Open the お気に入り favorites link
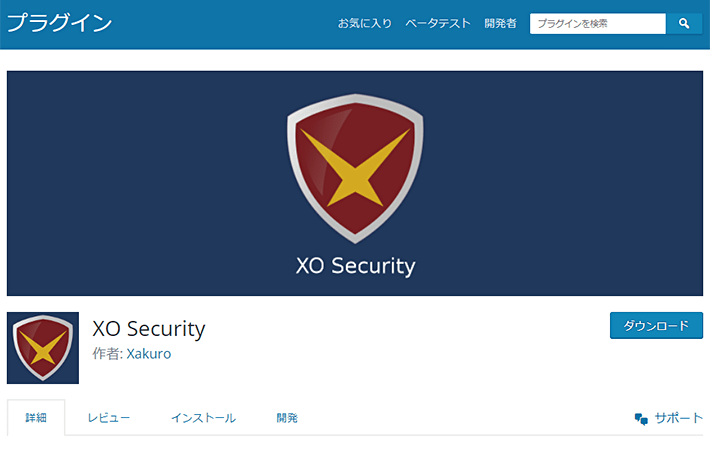The width and height of the screenshot is (710, 463). [365, 23]
